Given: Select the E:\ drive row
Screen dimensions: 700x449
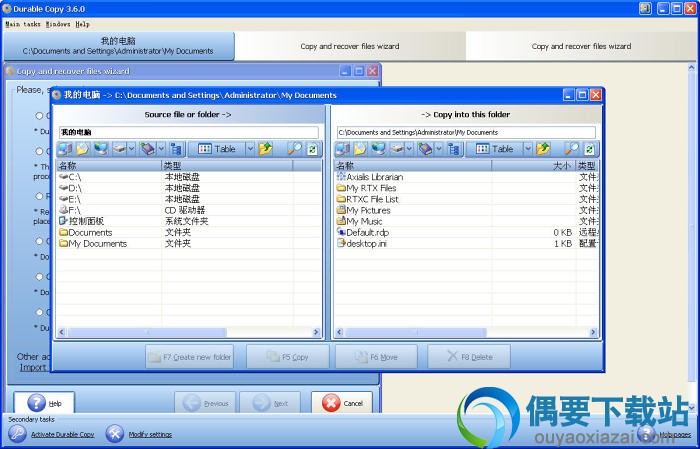Looking at the screenshot, I should tap(188, 200).
